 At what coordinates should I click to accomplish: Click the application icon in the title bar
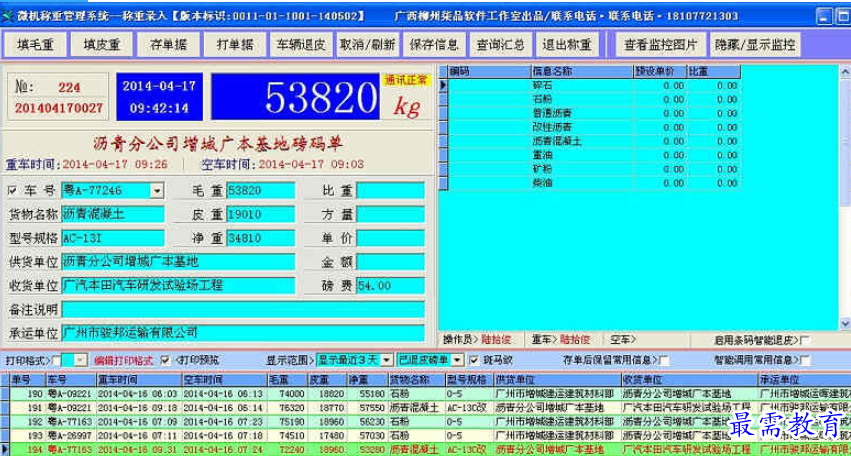[8, 16]
